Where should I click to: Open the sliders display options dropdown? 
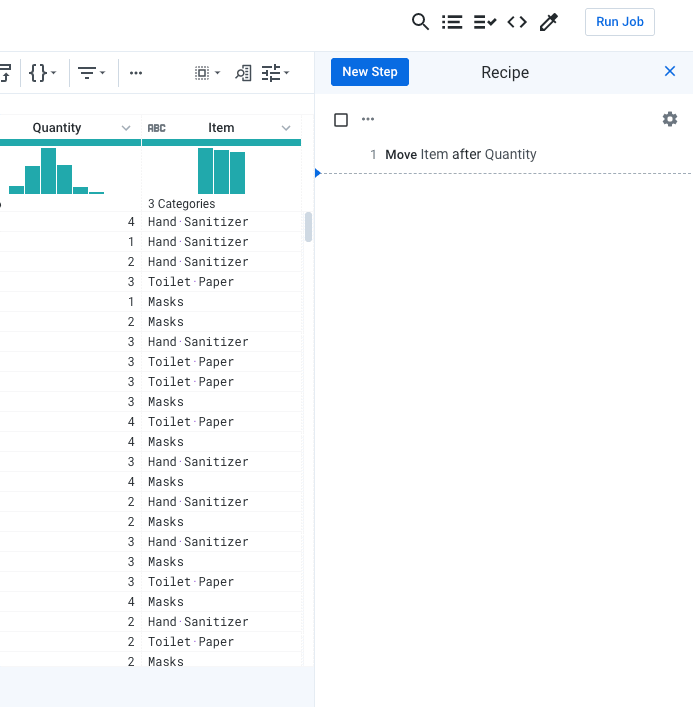point(275,73)
